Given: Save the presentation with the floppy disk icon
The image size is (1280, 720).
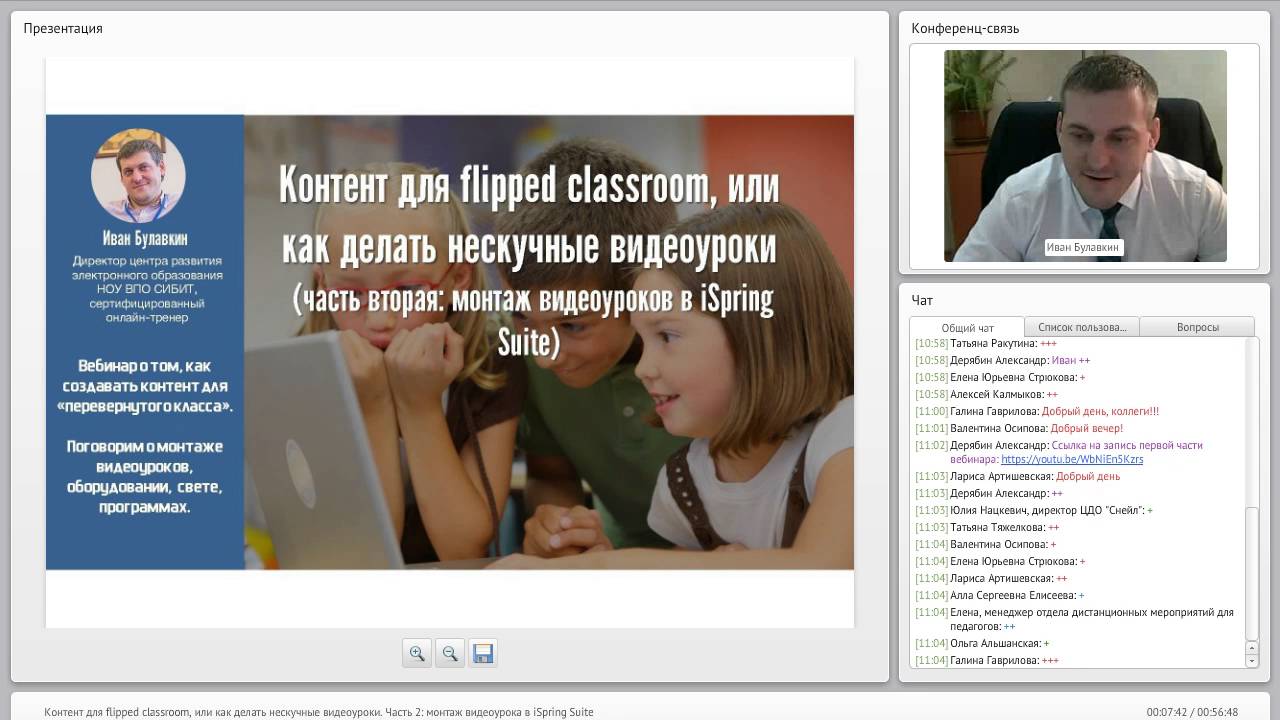Looking at the screenshot, I should [483, 653].
